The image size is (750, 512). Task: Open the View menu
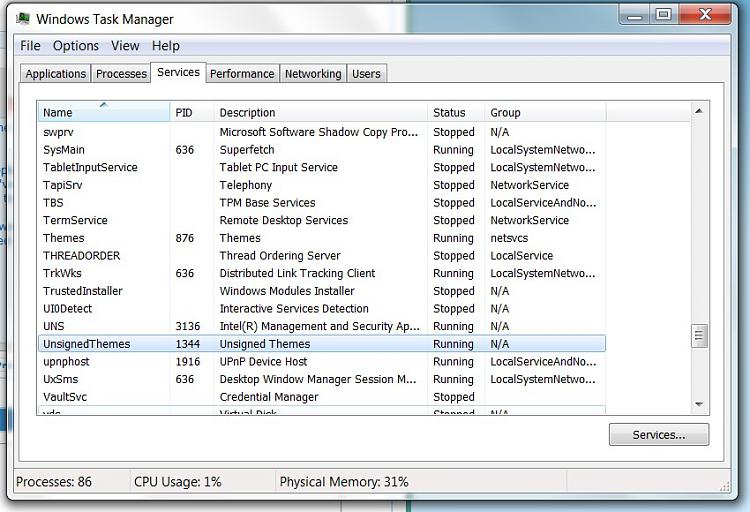click(x=125, y=46)
